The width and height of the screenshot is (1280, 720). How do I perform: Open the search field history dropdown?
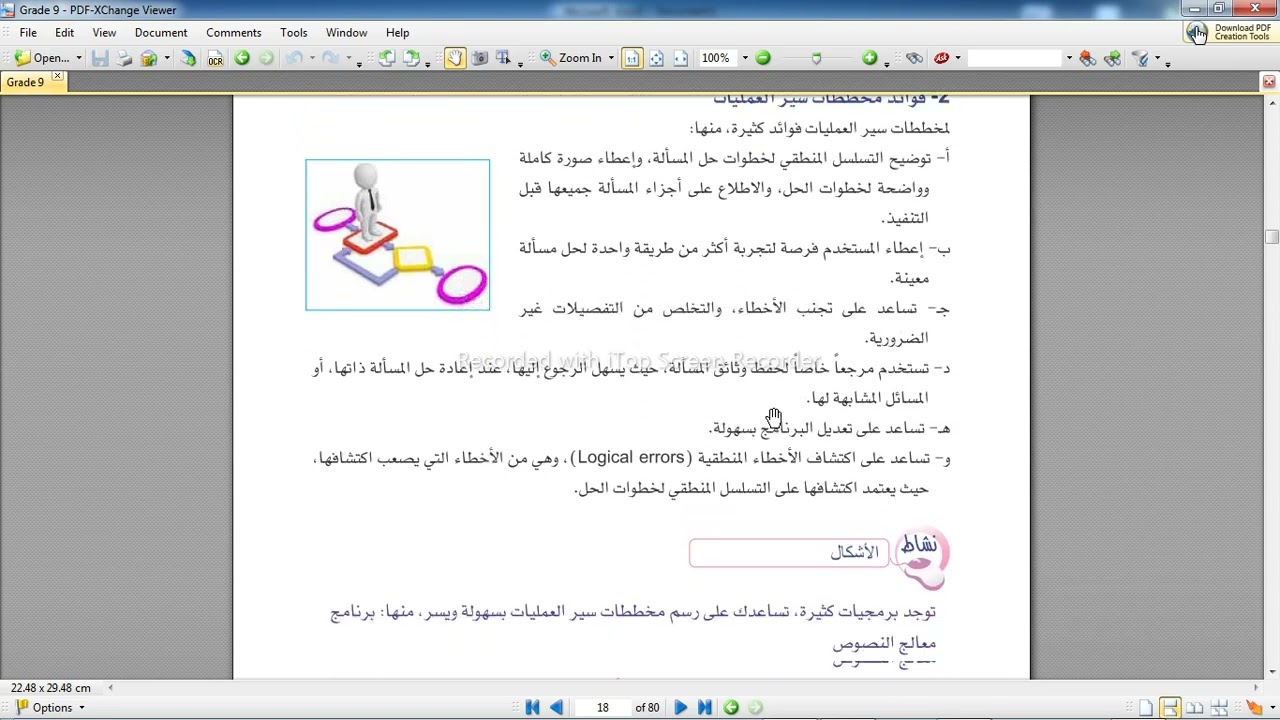point(1068,58)
